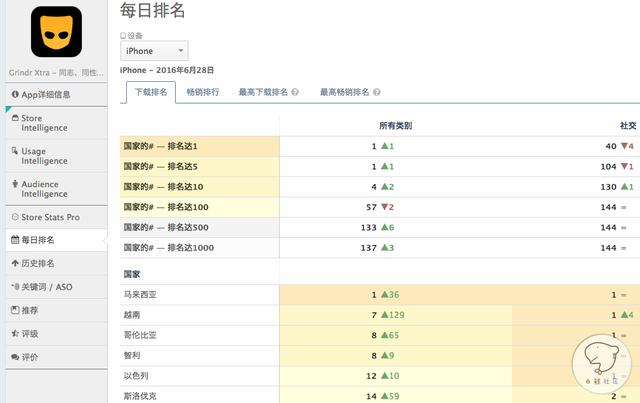Click 排名达100 value 57 ▼2

380,207
